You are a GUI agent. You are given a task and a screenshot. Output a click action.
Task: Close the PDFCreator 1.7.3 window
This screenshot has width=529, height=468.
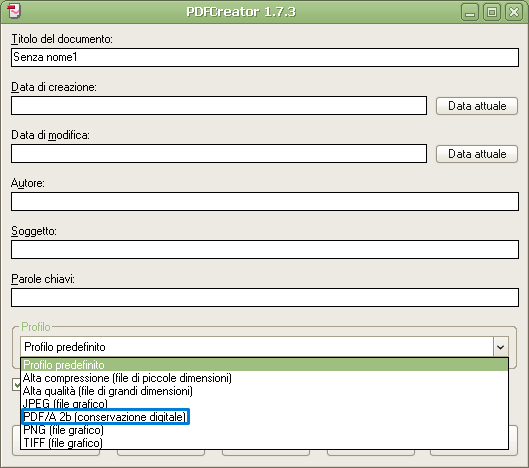coord(514,12)
